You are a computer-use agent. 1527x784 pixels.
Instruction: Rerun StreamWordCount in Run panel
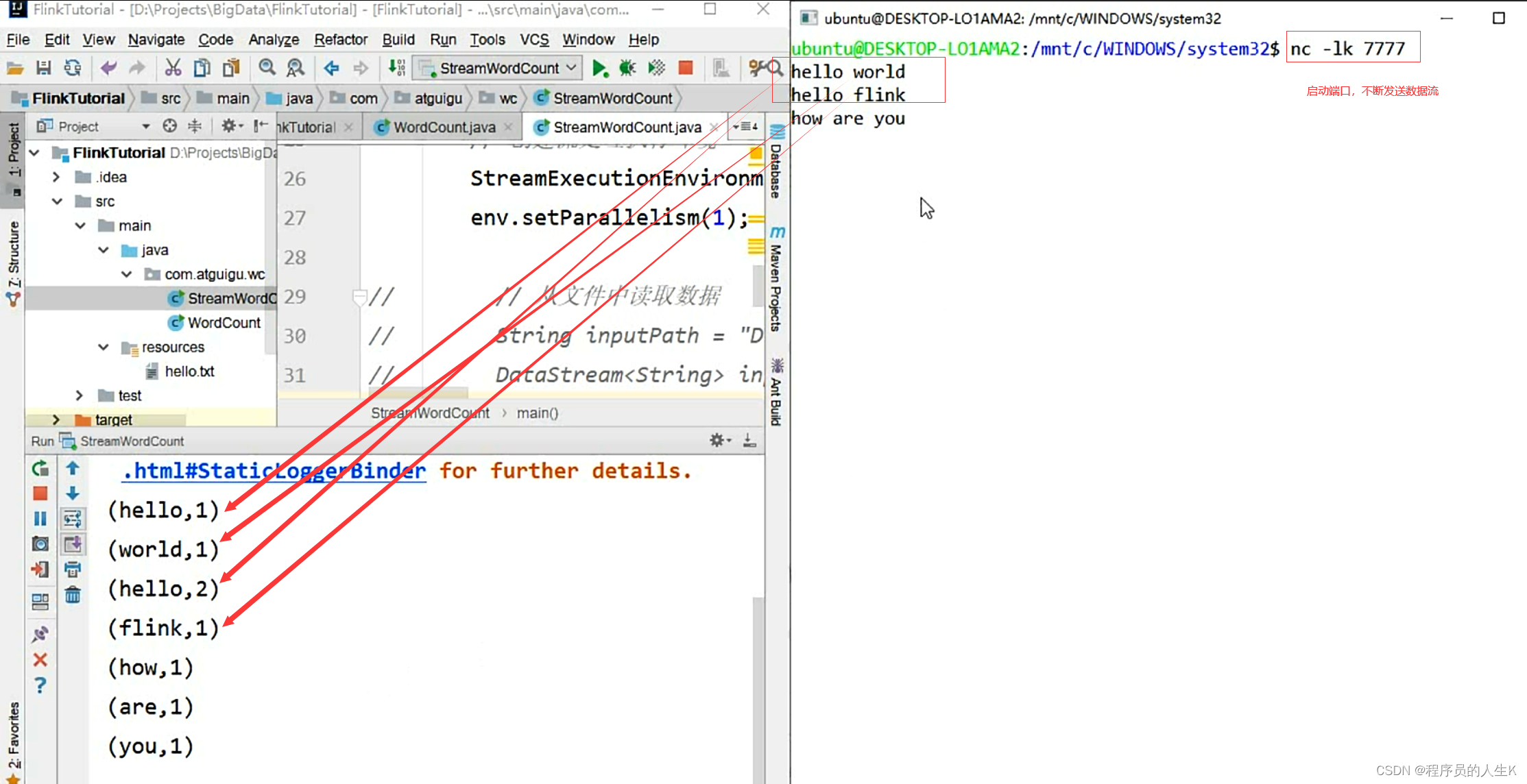(40, 469)
